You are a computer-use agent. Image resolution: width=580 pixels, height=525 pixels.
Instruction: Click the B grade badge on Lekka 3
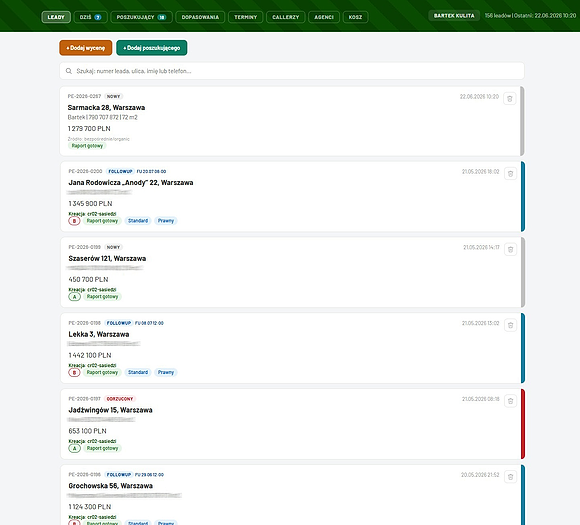(x=74, y=373)
